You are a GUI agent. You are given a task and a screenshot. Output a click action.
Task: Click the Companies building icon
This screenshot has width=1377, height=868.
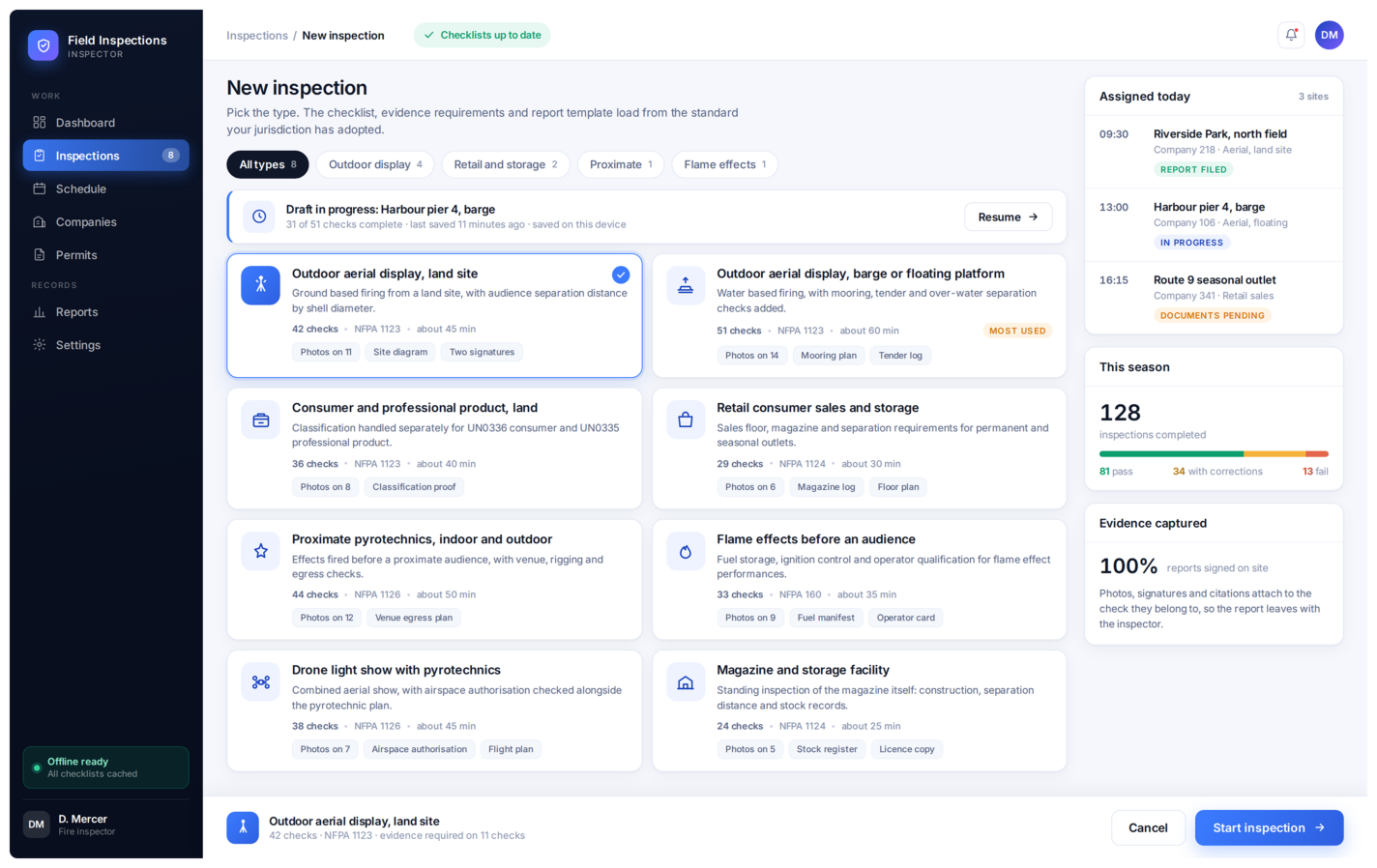(x=40, y=222)
